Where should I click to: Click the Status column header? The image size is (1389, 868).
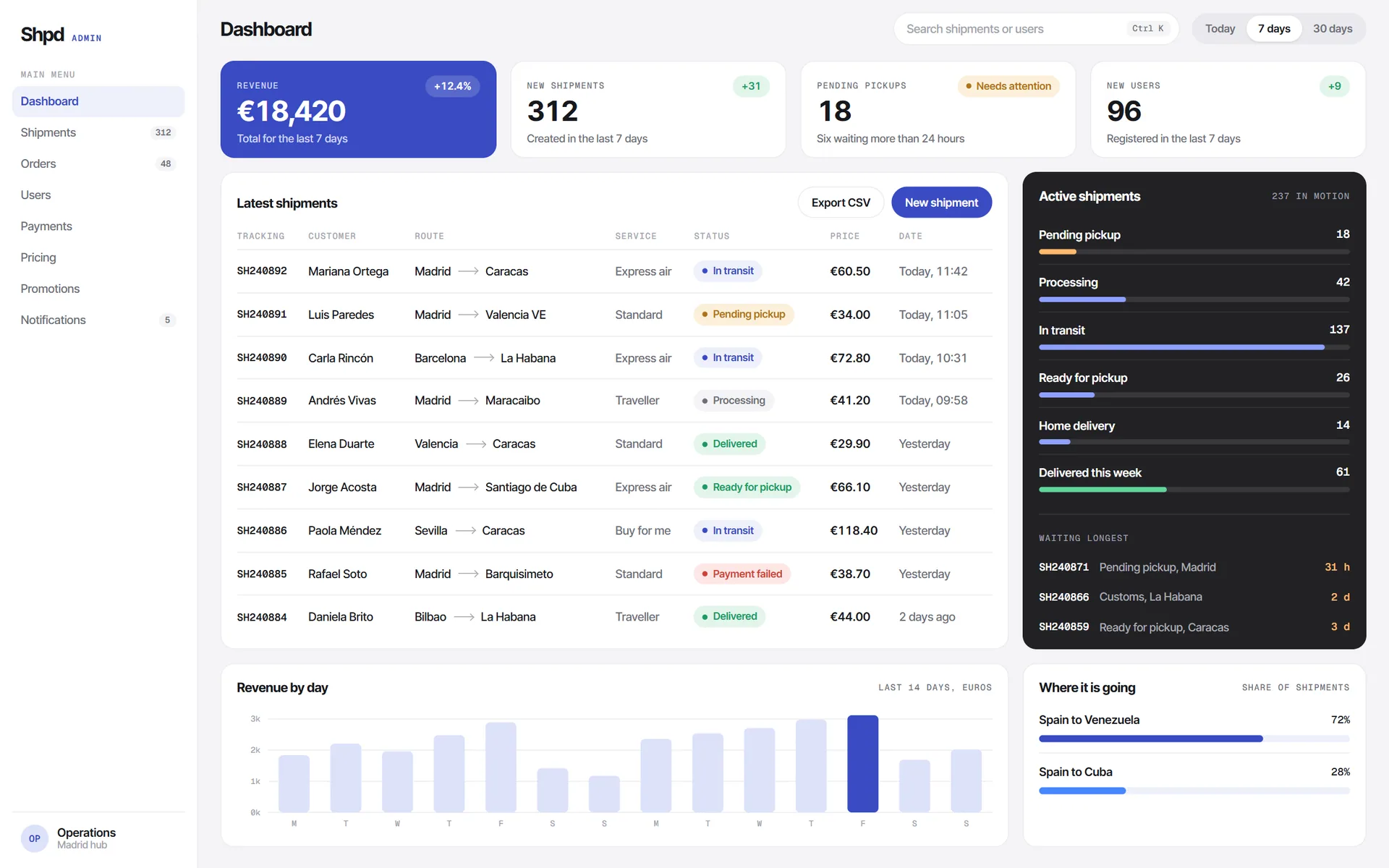(x=711, y=236)
